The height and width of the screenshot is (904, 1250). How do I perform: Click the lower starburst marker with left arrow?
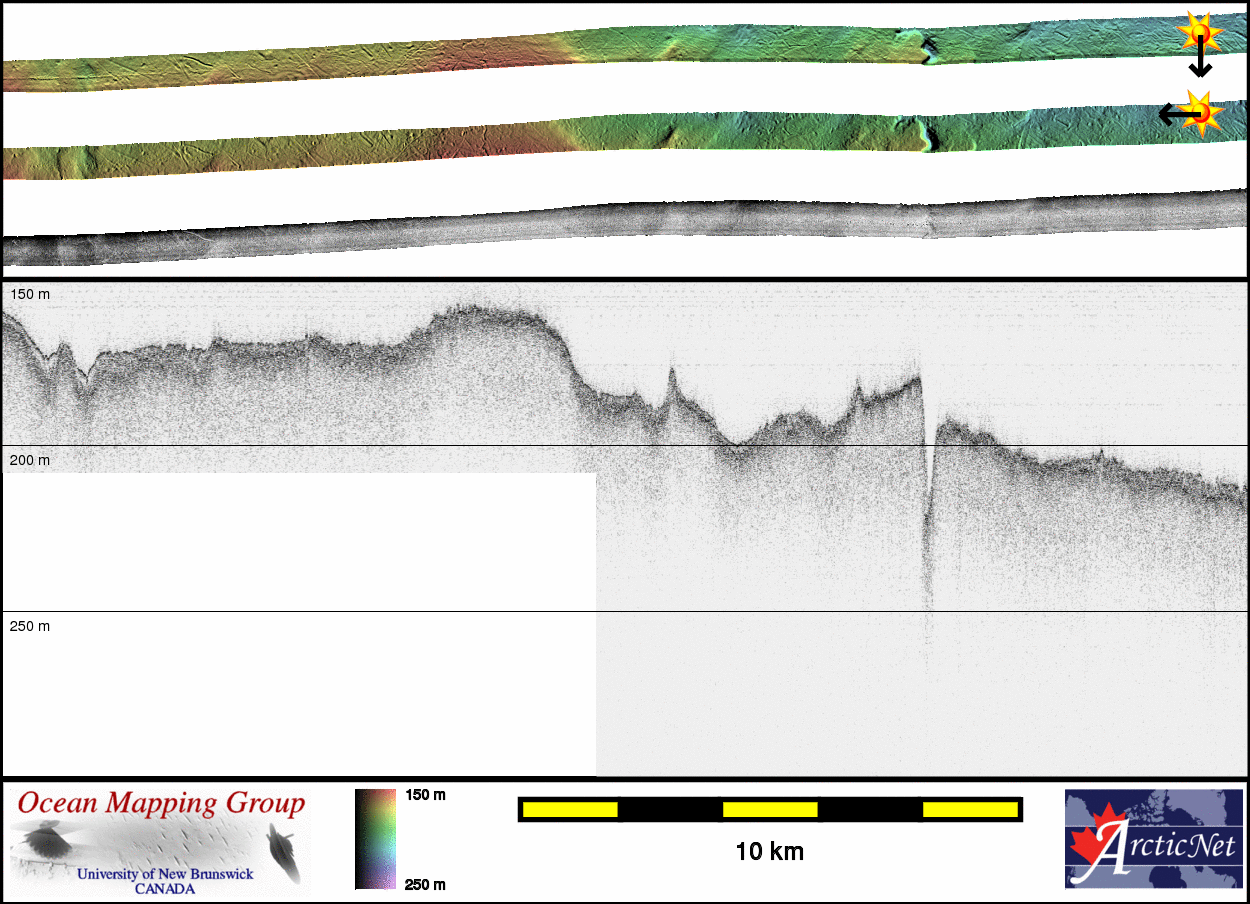click(x=1202, y=113)
